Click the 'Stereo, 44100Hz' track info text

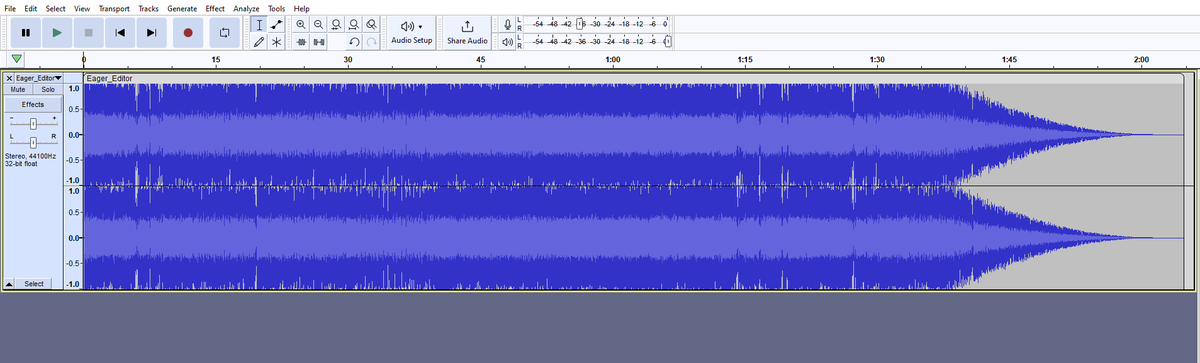(x=30, y=156)
